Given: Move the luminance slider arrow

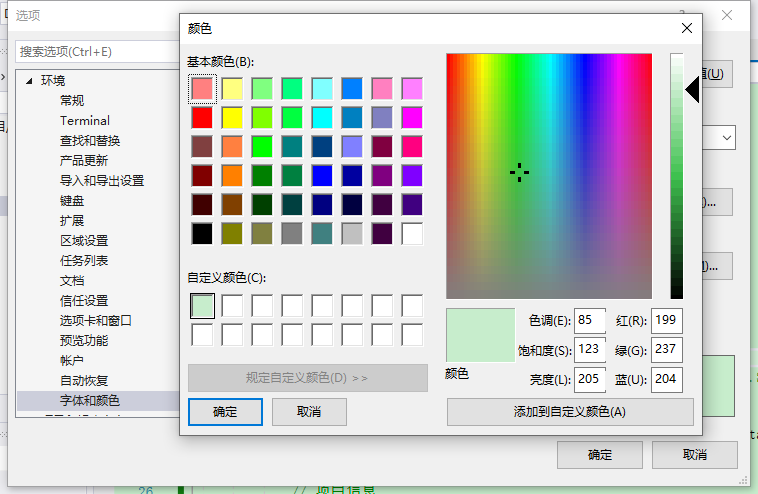Looking at the screenshot, I should [x=692, y=89].
